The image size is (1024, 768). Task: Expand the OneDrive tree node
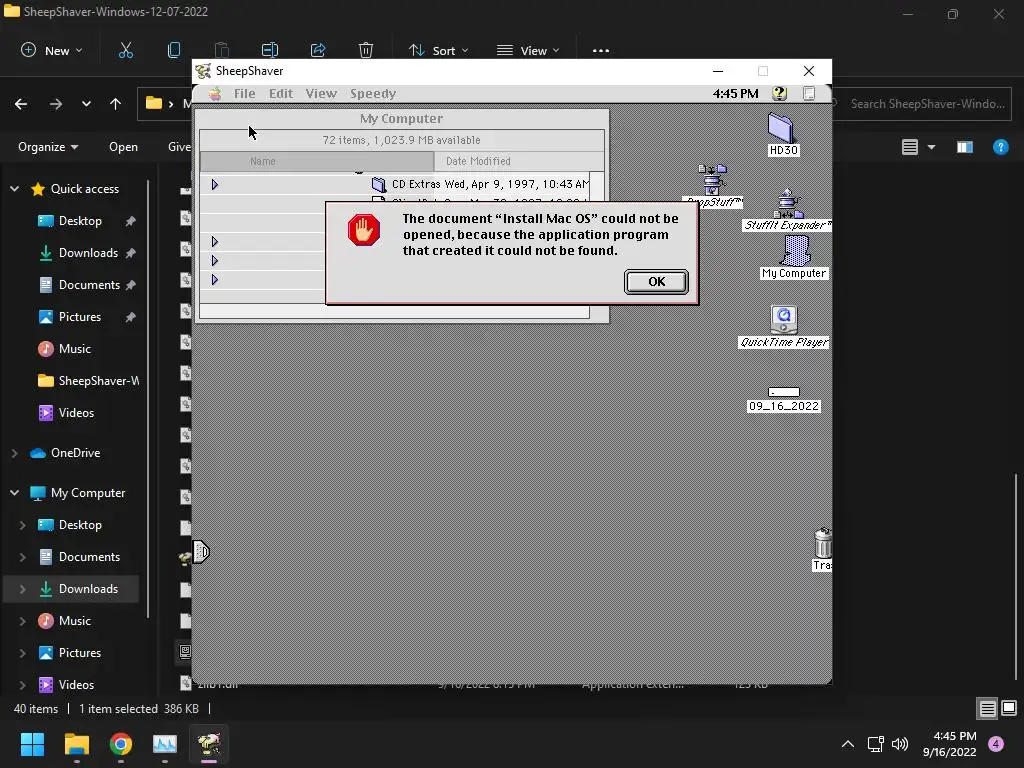coord(14,453)
